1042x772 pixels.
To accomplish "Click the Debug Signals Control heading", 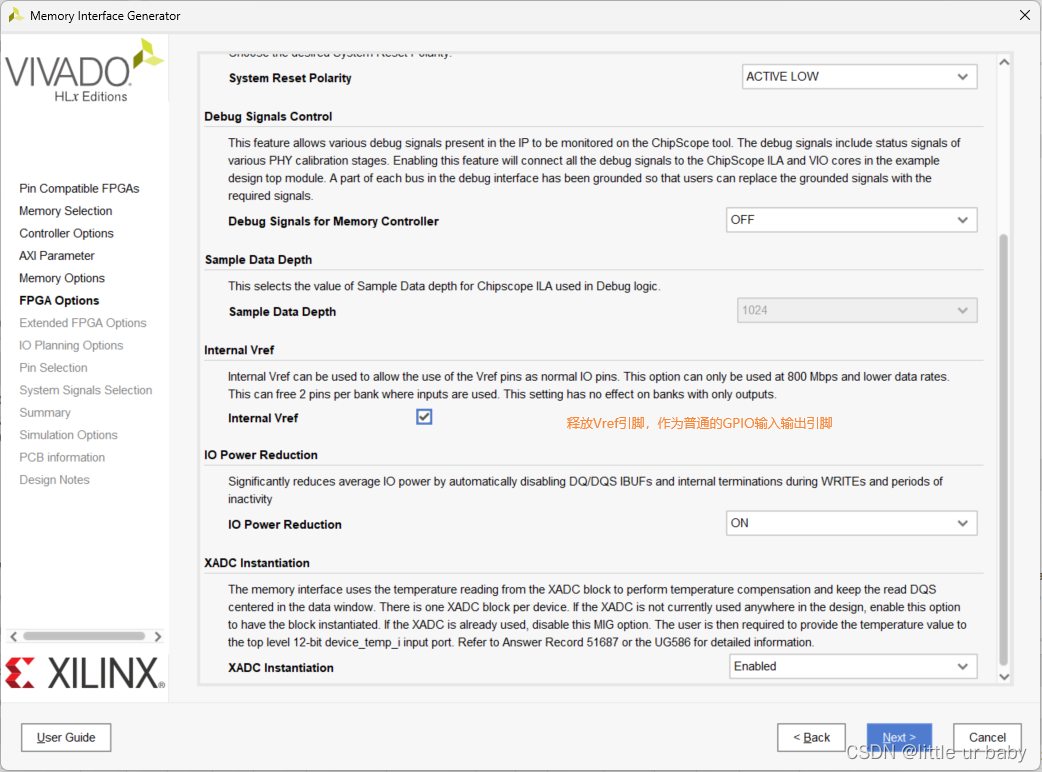I will (x=268, y=117).
